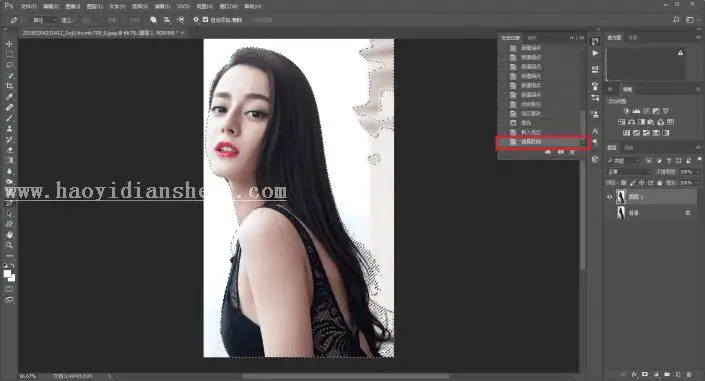705x381 pixels.
Task: Click the background color swatch
Action: (12, 278)
